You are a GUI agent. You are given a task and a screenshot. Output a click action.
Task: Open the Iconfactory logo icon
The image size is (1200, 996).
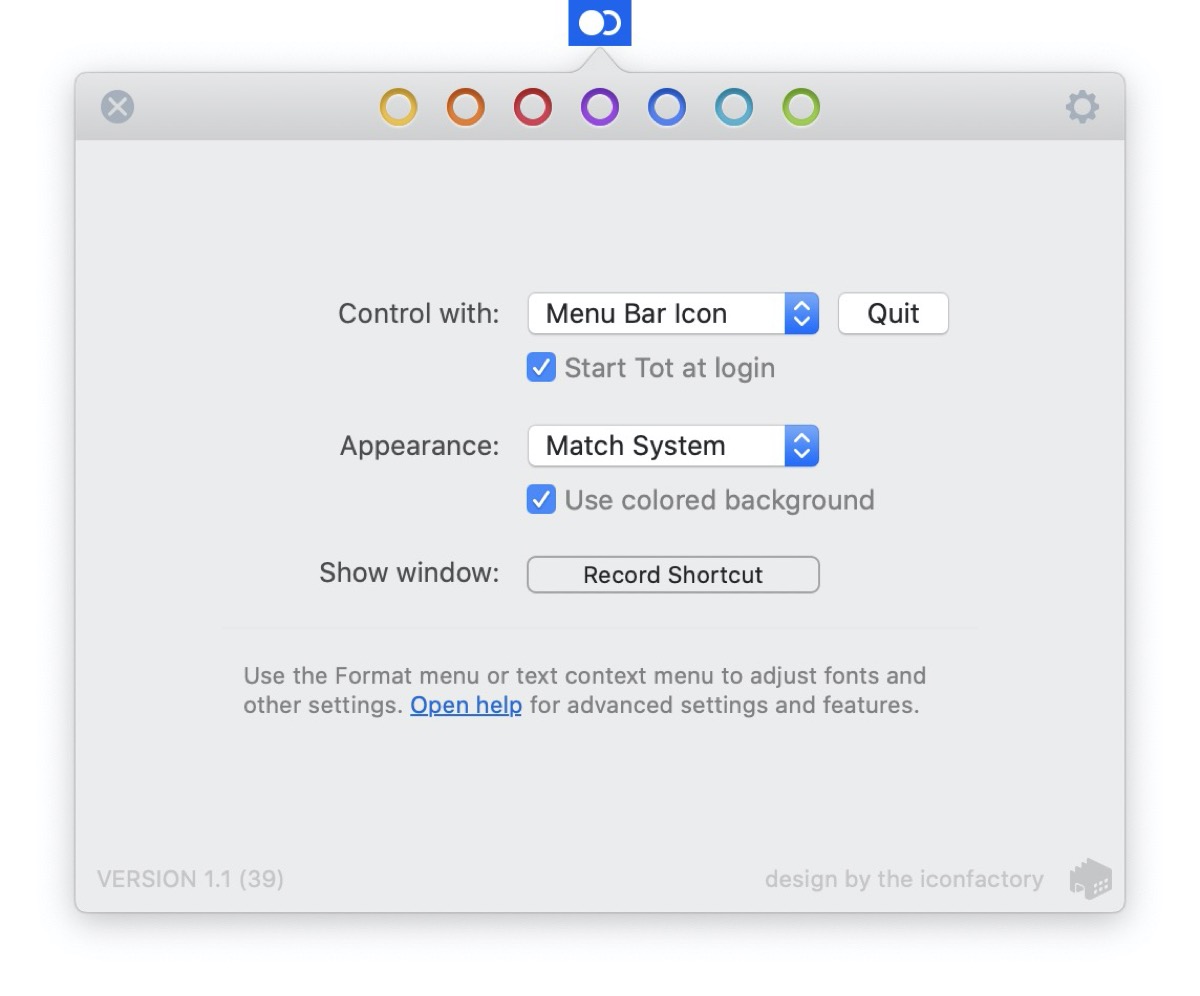coord(1091,879)
